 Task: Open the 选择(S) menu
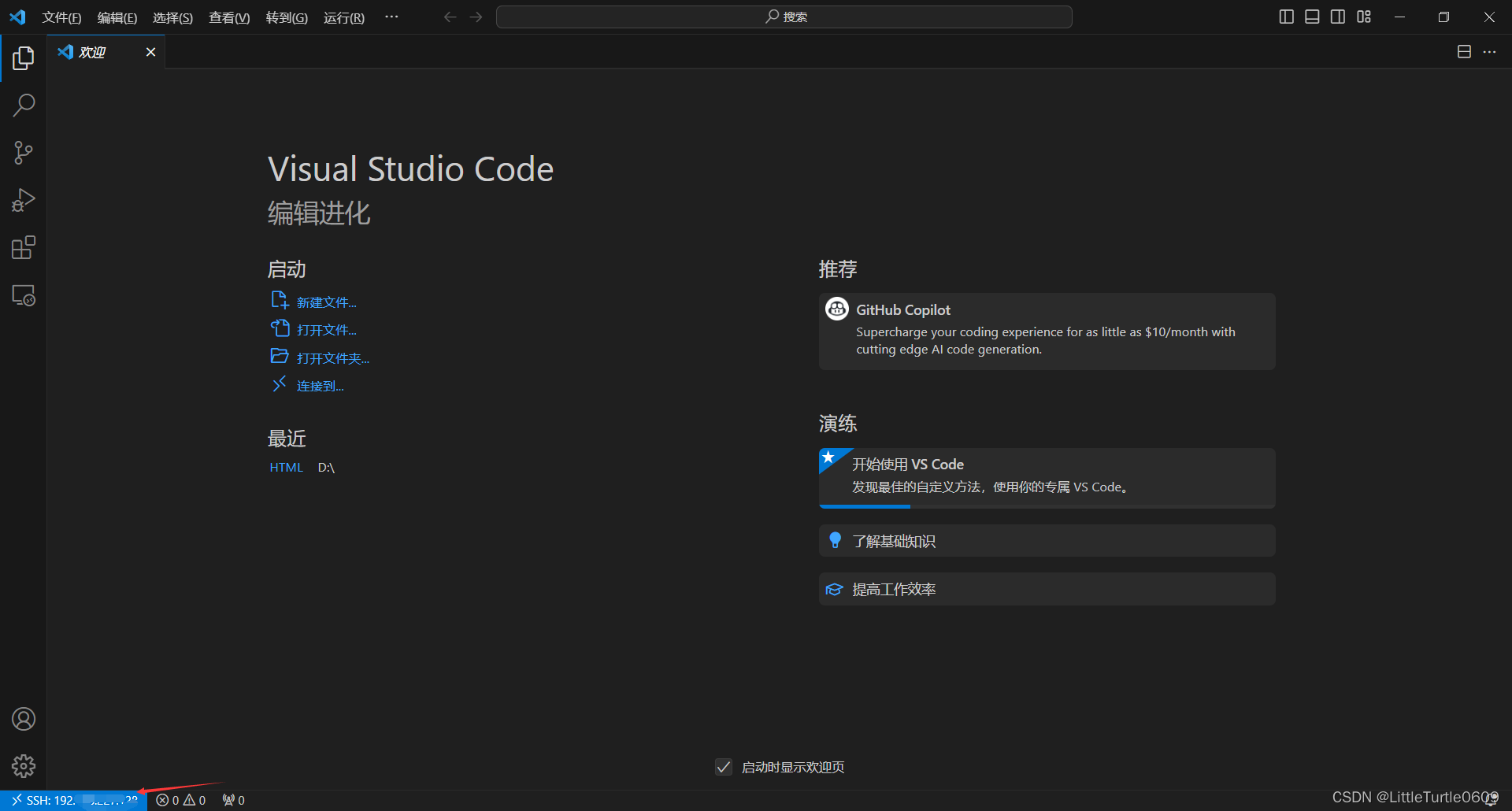coord(172,17)
